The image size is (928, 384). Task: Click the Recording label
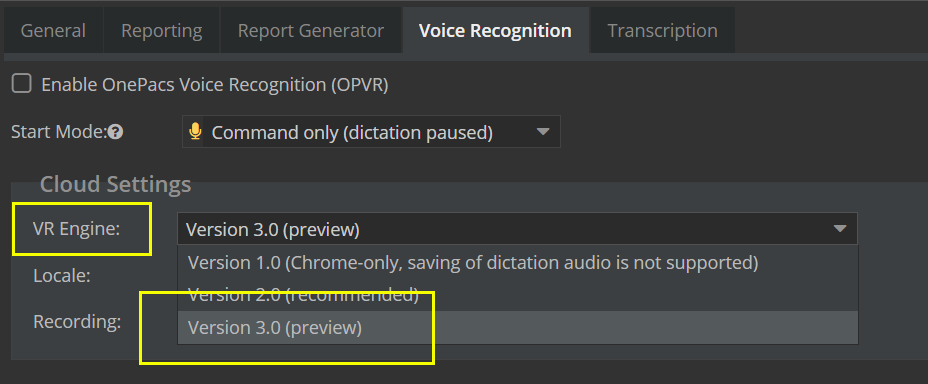coord(78,322)
